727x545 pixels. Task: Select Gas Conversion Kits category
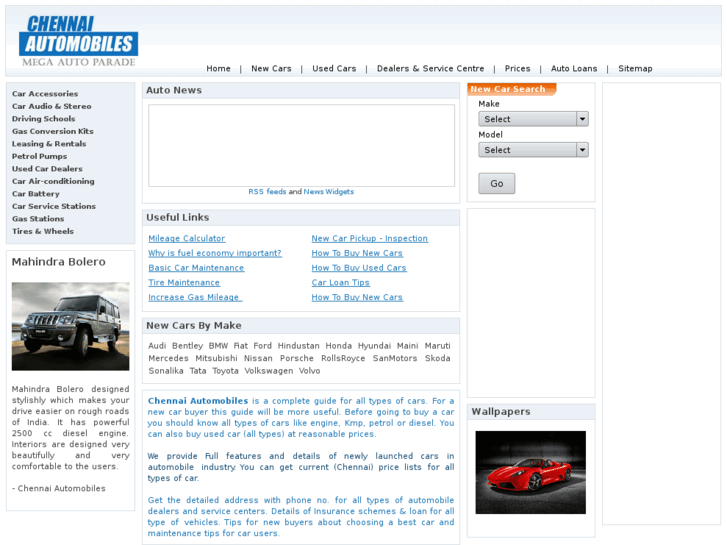coord(53,131)
